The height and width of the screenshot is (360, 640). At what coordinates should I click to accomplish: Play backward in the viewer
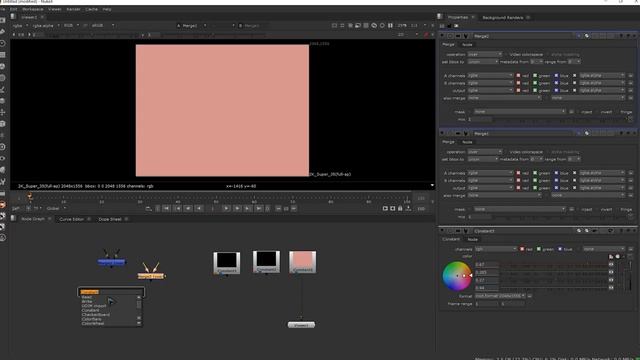click(x=199, y=209)
